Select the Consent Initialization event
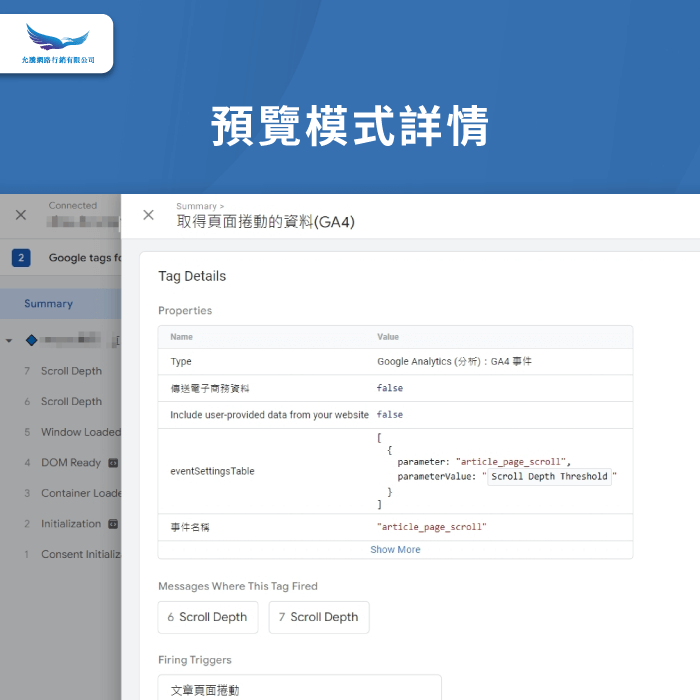The image size is (700, 700). (79, 554)
